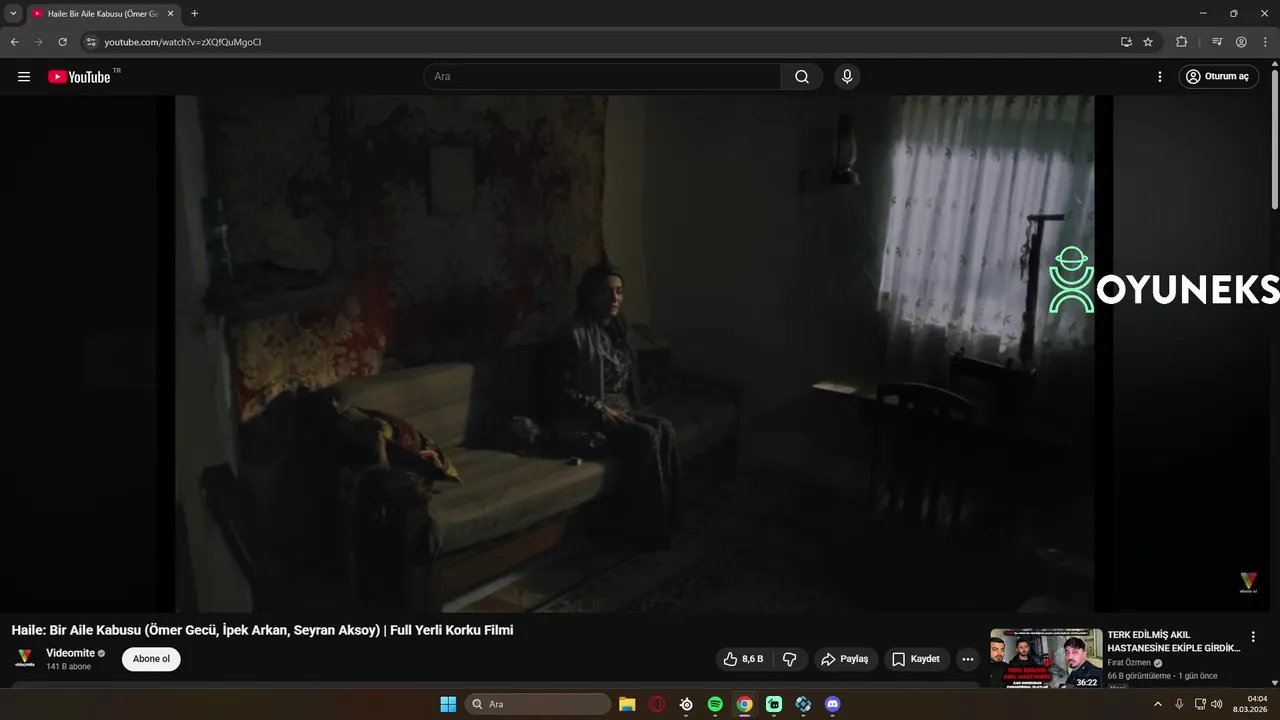Screen dimensions: 1280x720
Task: Open media controls icon in Chrome toolbar
Action: click(x=1217, y=42)
